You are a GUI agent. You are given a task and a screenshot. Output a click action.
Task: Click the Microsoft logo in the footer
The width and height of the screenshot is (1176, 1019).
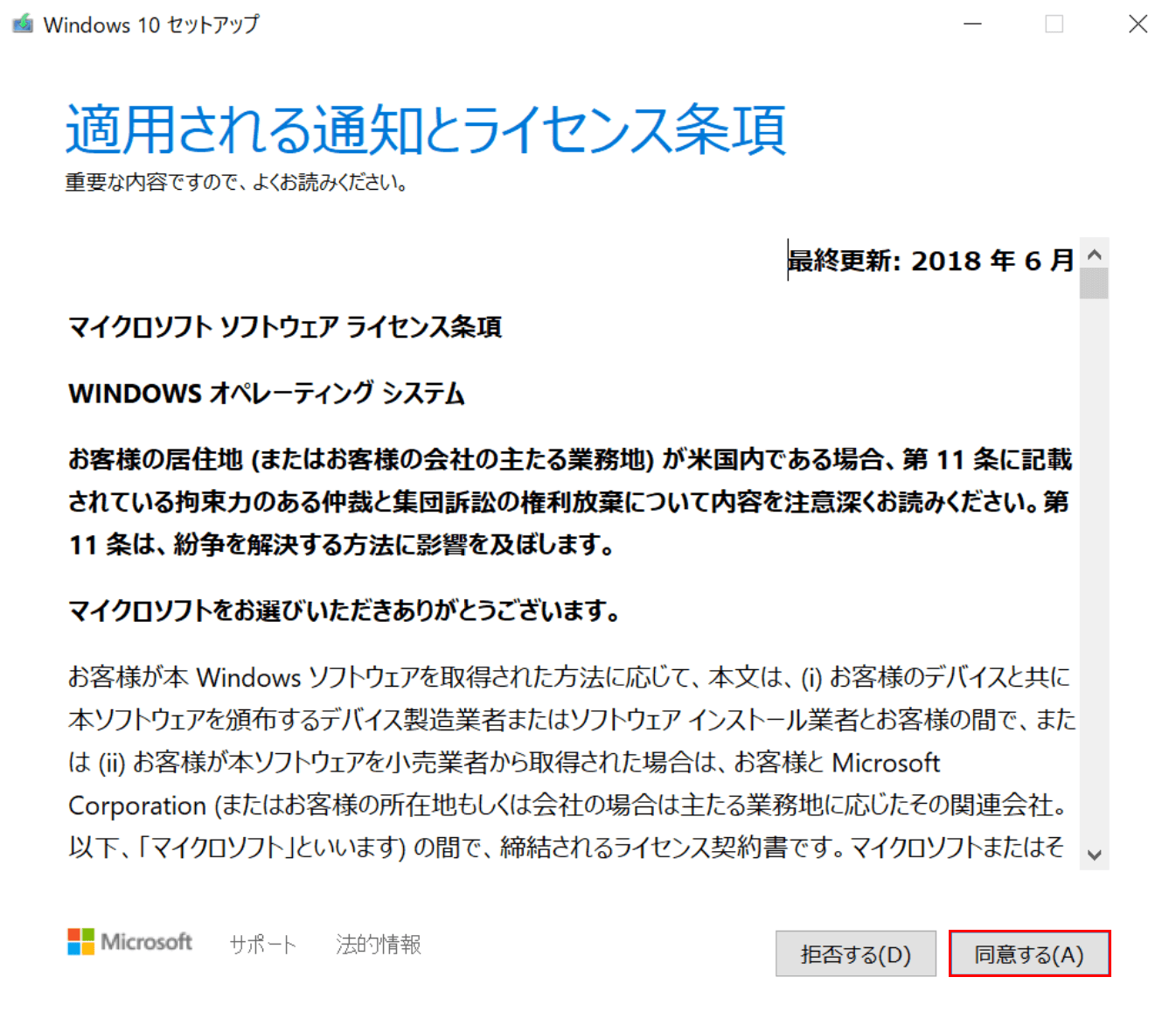pyautogui.click(x=130, y=942)
